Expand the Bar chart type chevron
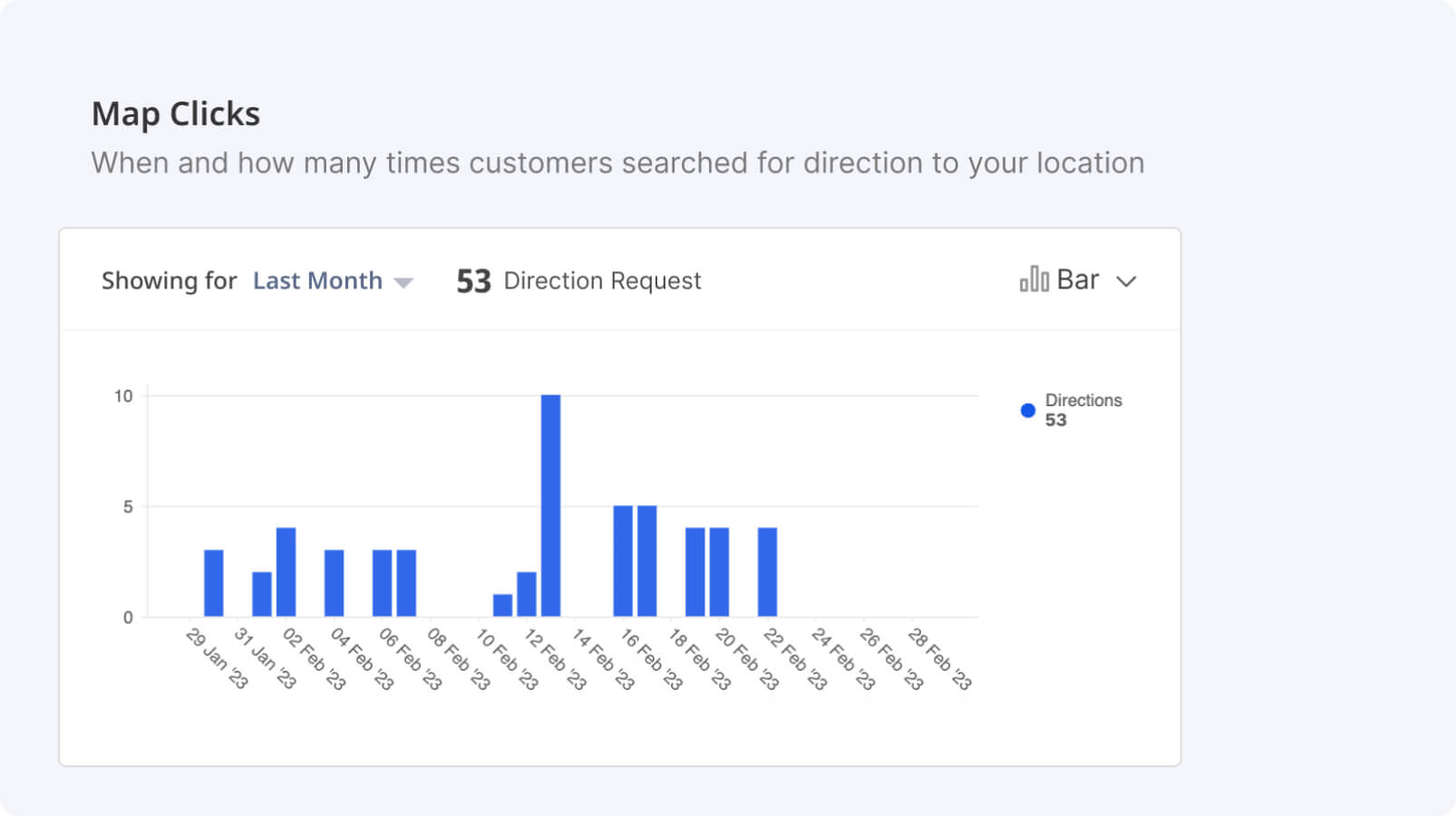Image resolution: width=1456 pixels, height=816 pixels. click(1126, 281)
